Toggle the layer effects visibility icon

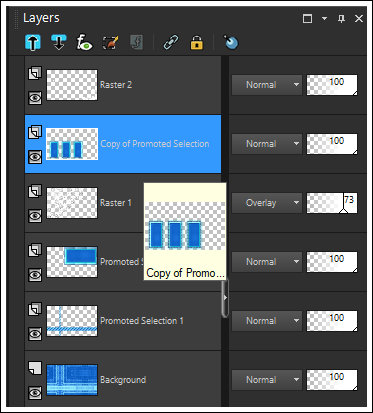tap(84, 42)
